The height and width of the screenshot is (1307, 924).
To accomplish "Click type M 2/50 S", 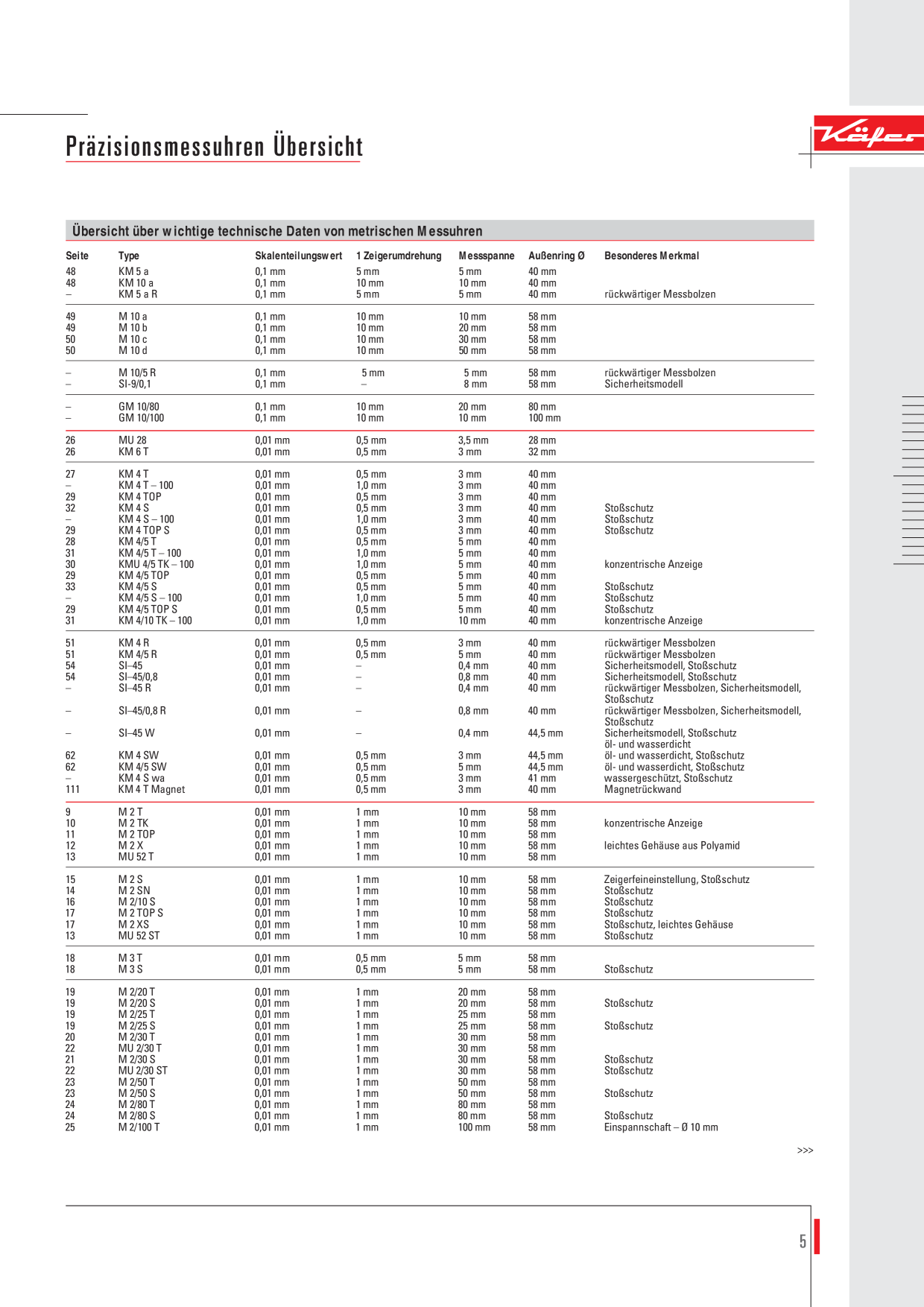I will [136, 1094].
